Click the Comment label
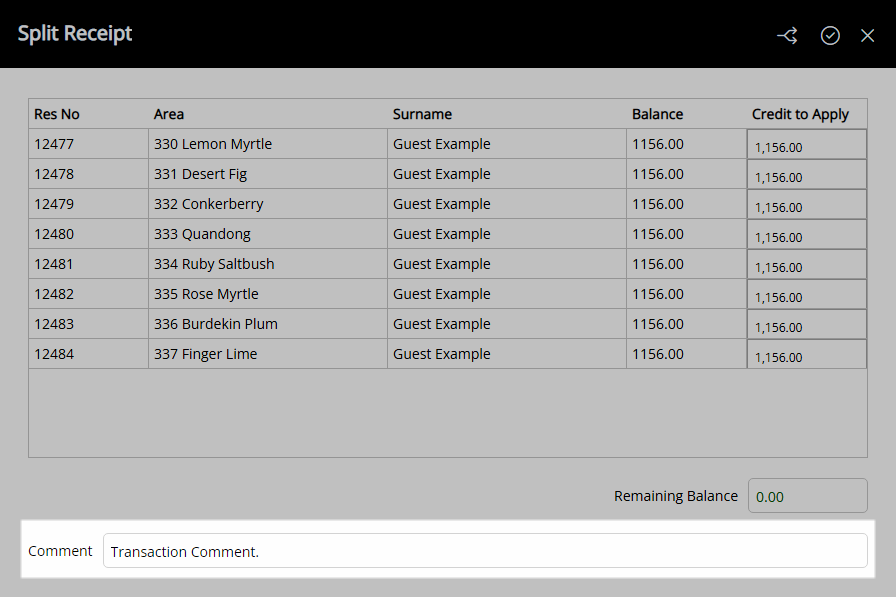This screenshot has width=896, height=597. (x=60, y=551)
